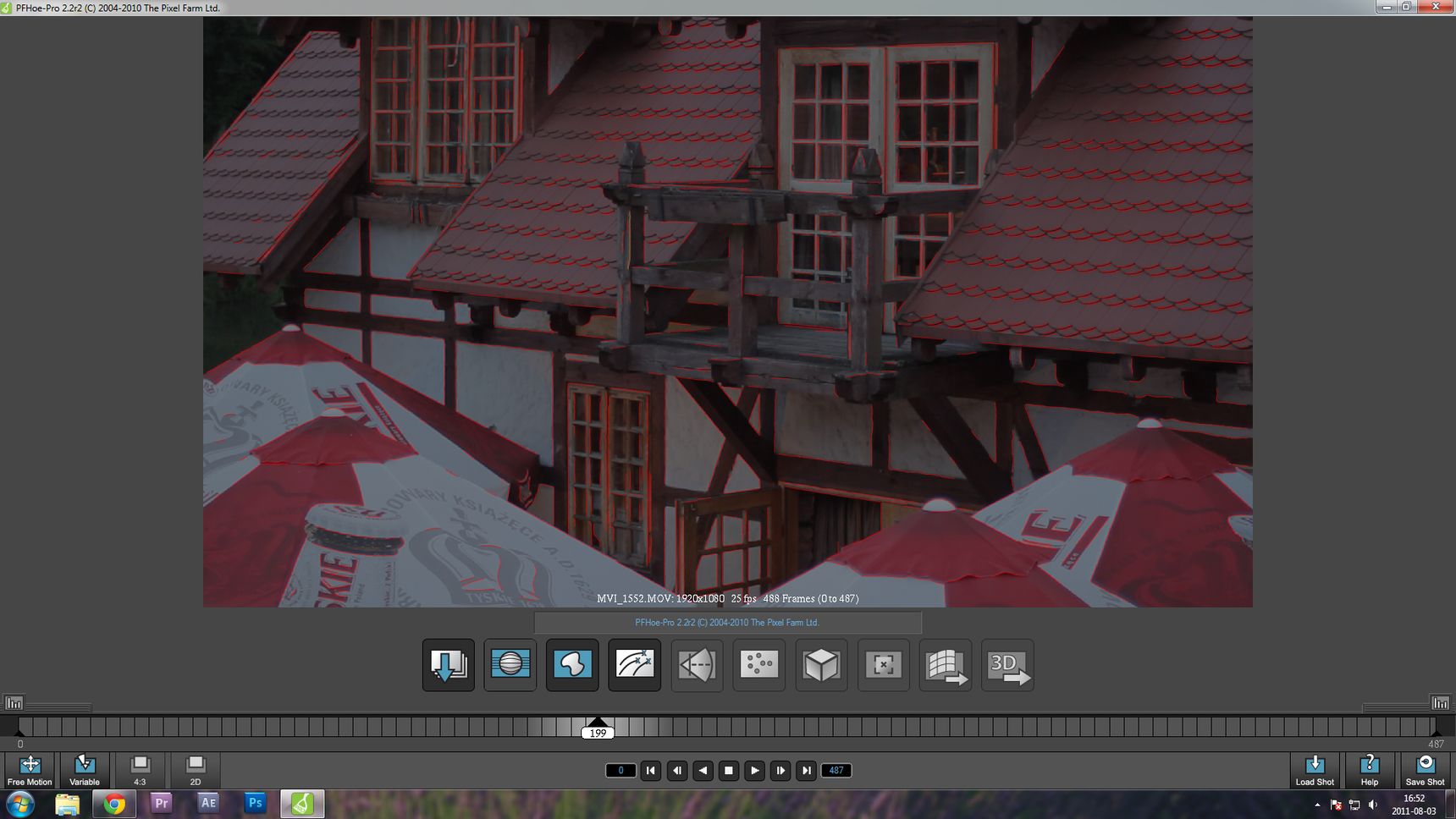The width and height of the screenshot is (1456, 819).
Task: Toggle the Free Motion camera mode
Action: tap(30, 771)
